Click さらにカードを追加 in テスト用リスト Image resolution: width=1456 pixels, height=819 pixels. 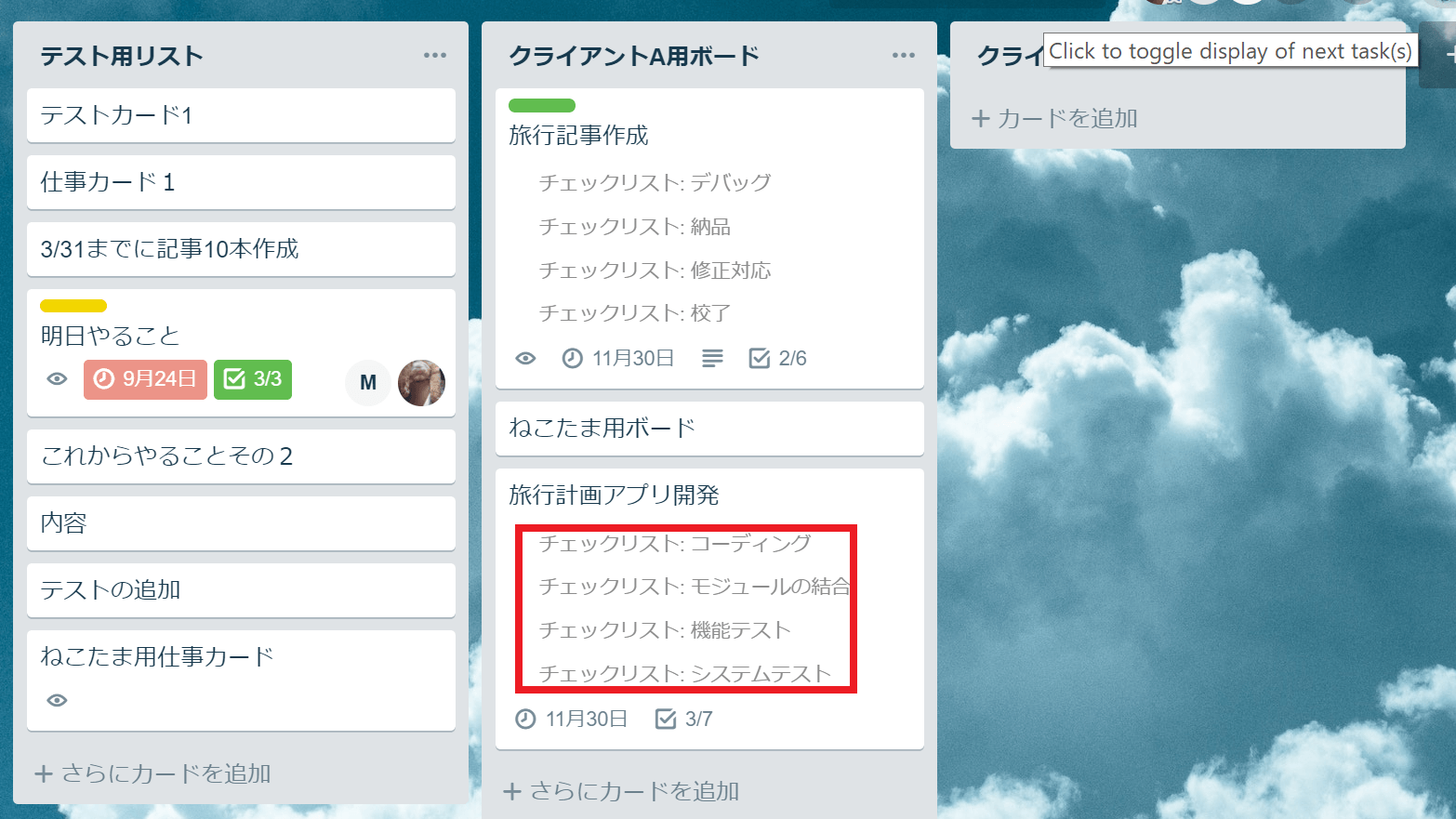(x=153, y=773)
